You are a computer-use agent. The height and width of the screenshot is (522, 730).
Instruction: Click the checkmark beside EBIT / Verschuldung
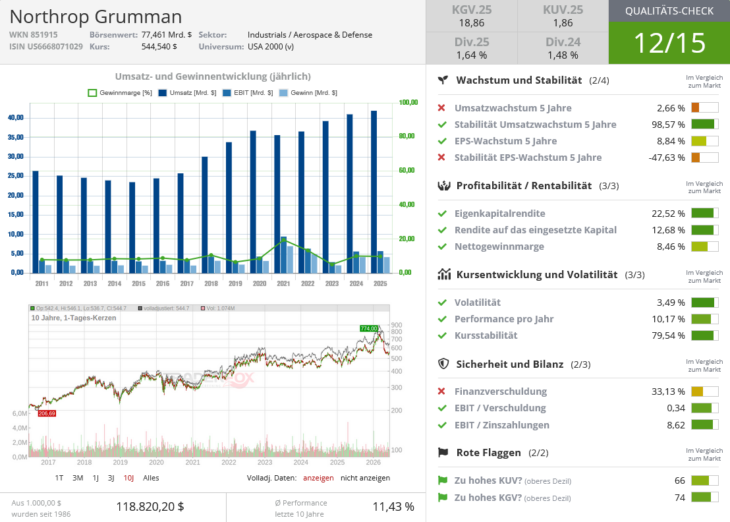click(442, 408)
